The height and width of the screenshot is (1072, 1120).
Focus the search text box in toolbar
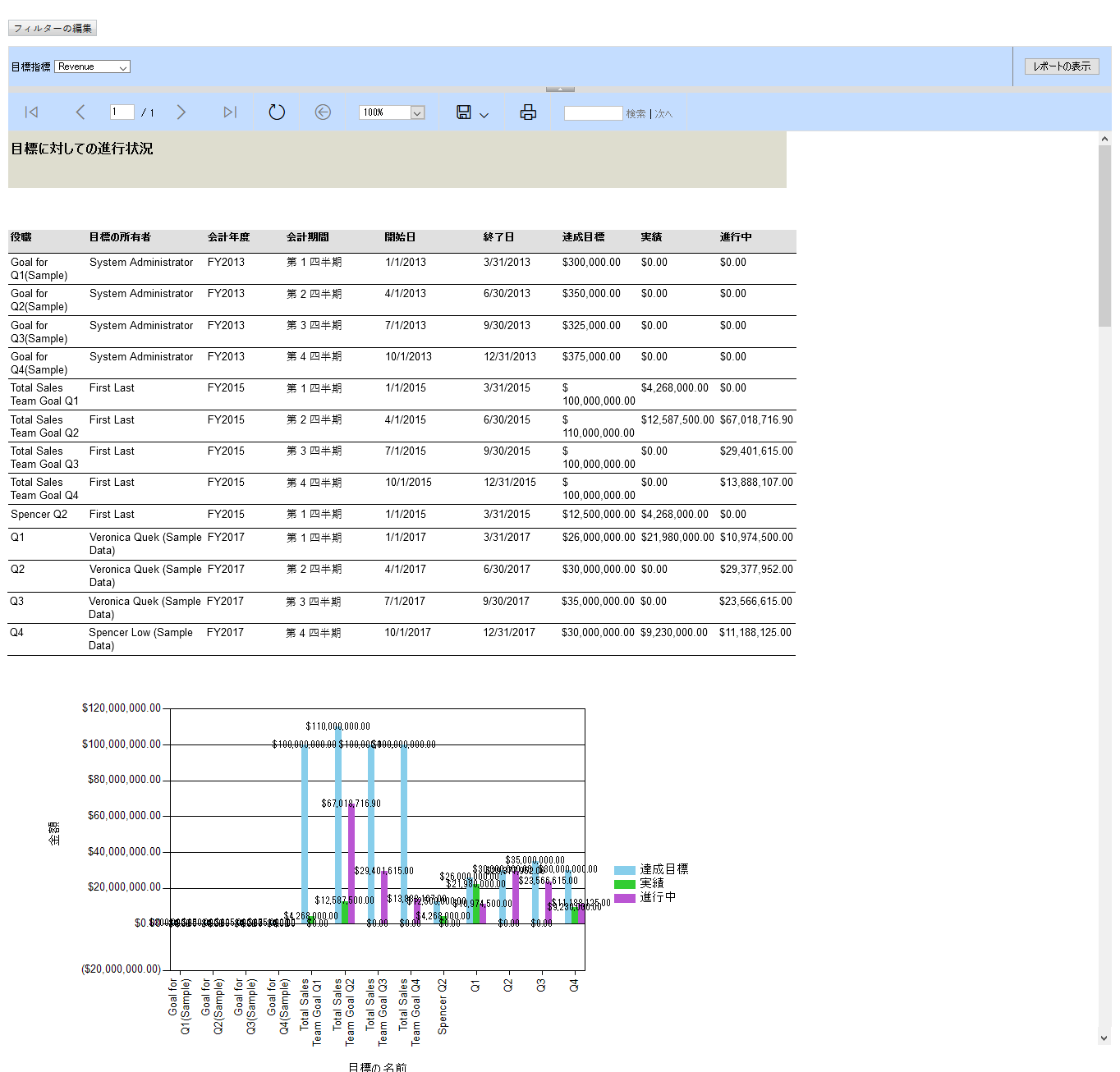click(x=593, y=113)
